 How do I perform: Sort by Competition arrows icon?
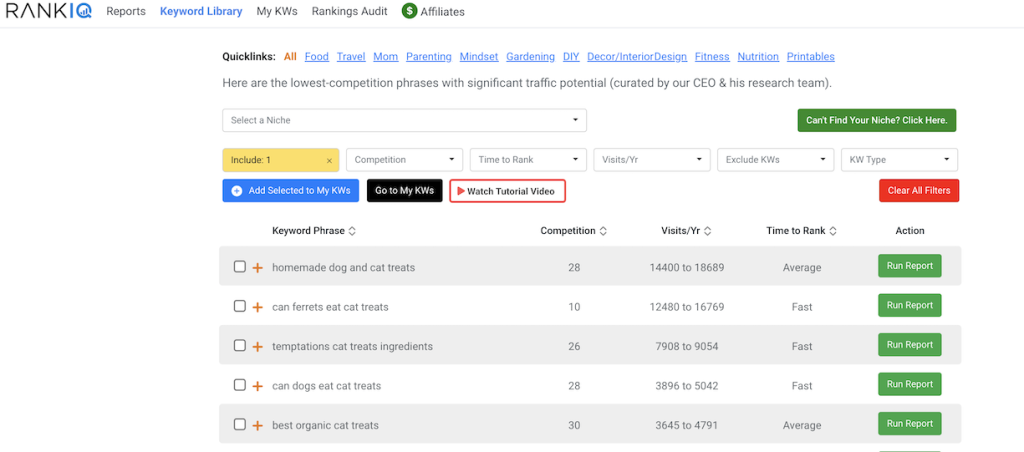click(603, 231)
